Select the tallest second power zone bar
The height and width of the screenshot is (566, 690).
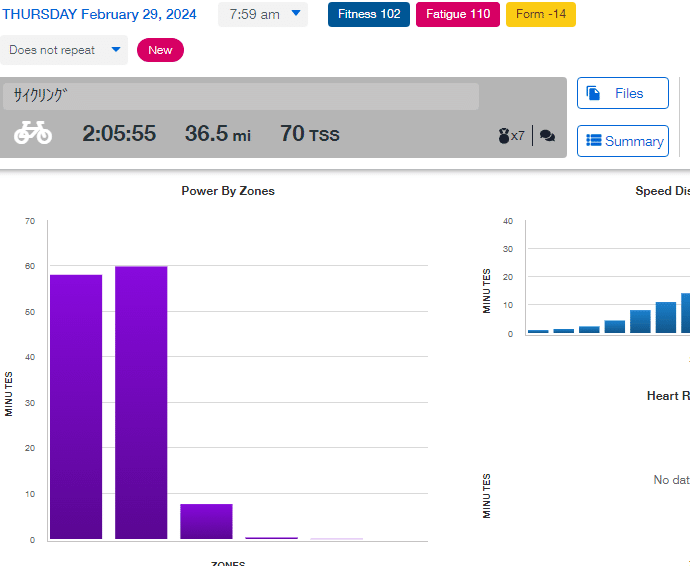pos(141,402)
